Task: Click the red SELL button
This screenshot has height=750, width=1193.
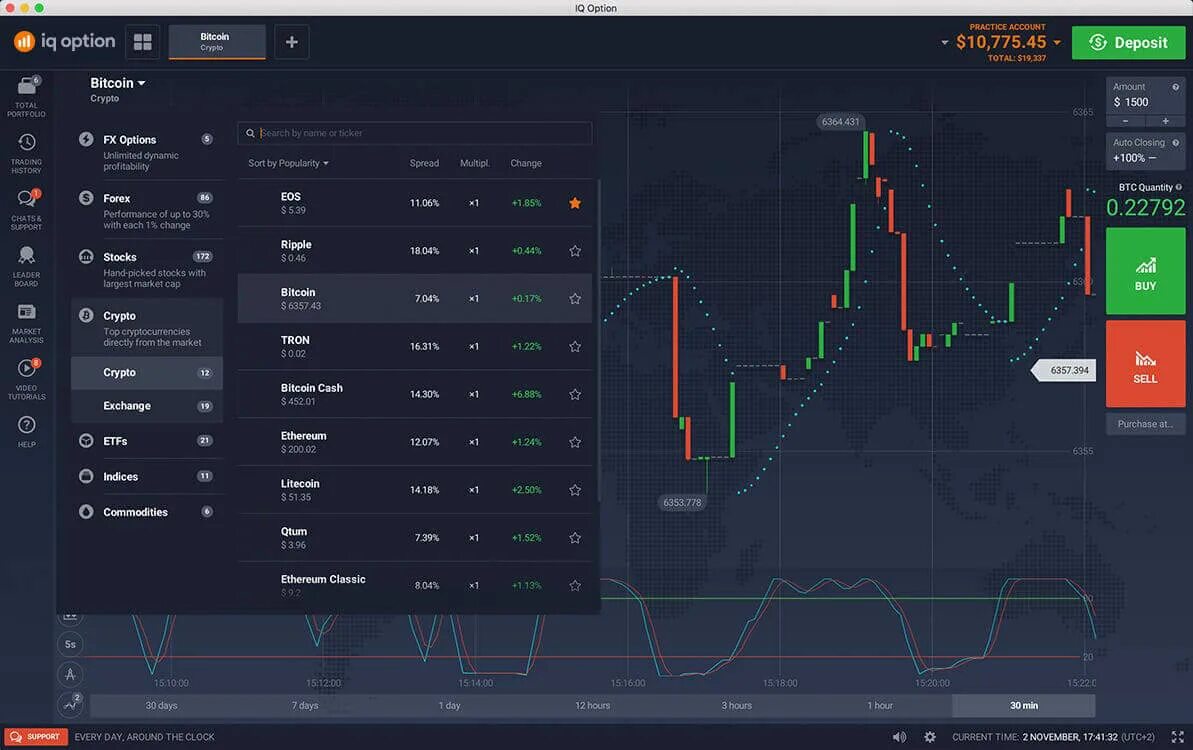Action: click(x=1145, y=364)
